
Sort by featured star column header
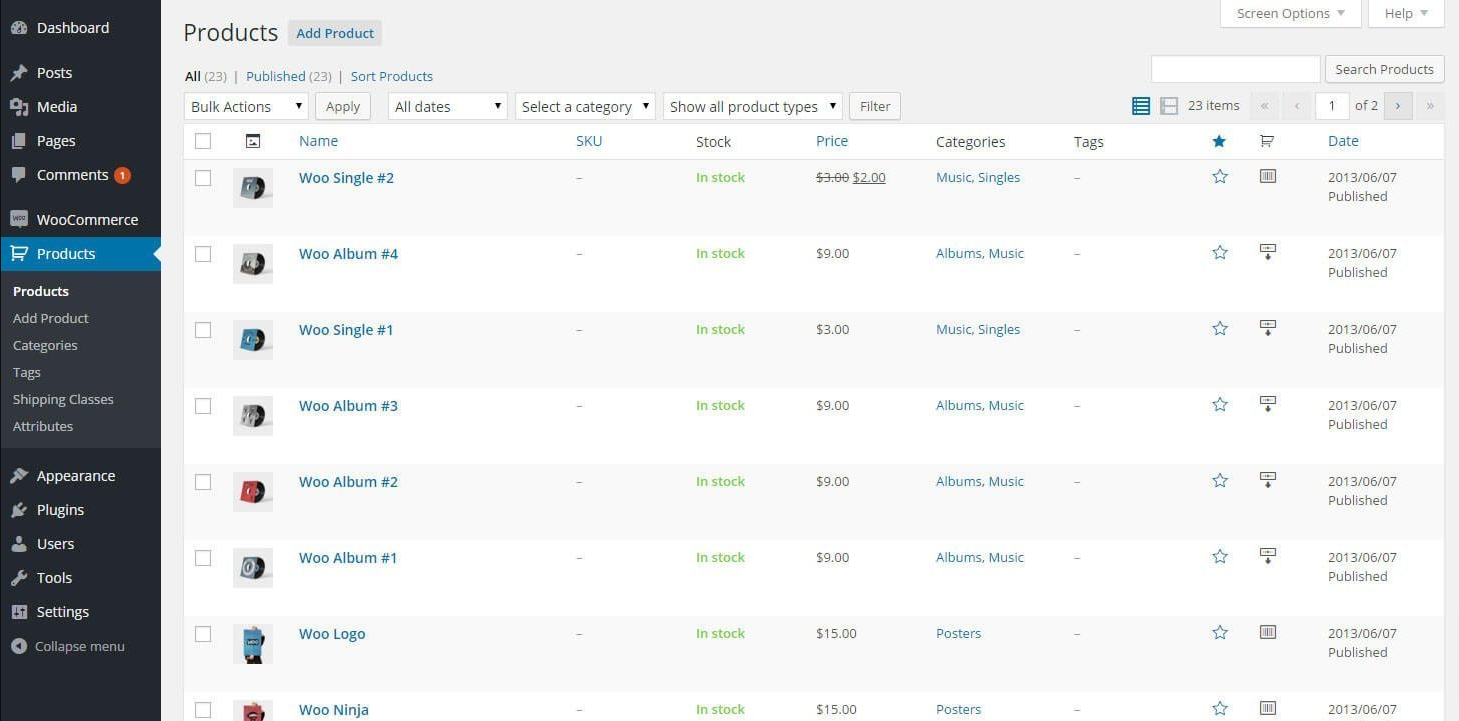pyautogui.click(x=1218, y=141)
